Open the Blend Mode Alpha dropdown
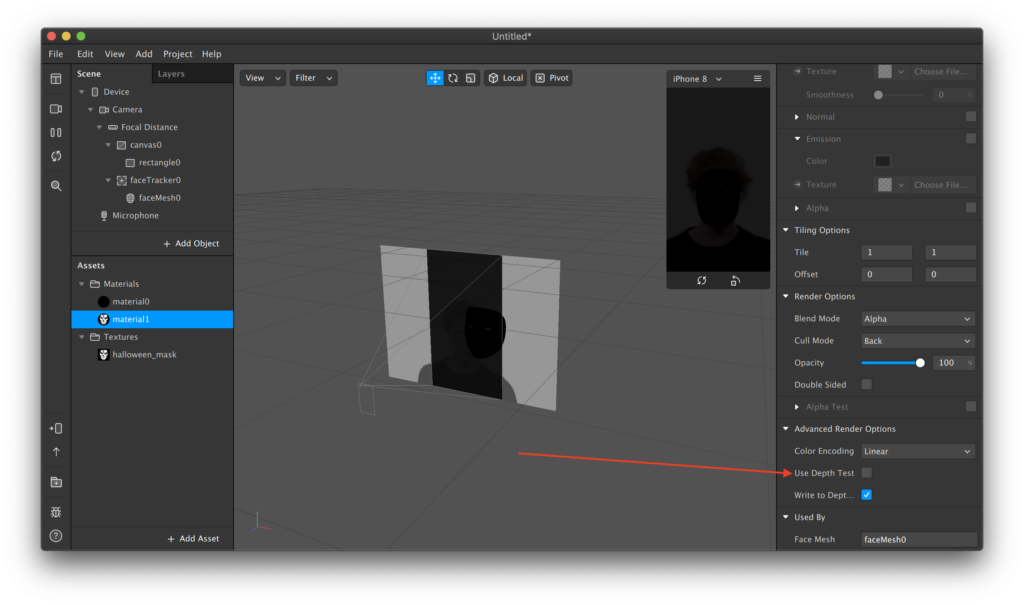 [918, 319]
